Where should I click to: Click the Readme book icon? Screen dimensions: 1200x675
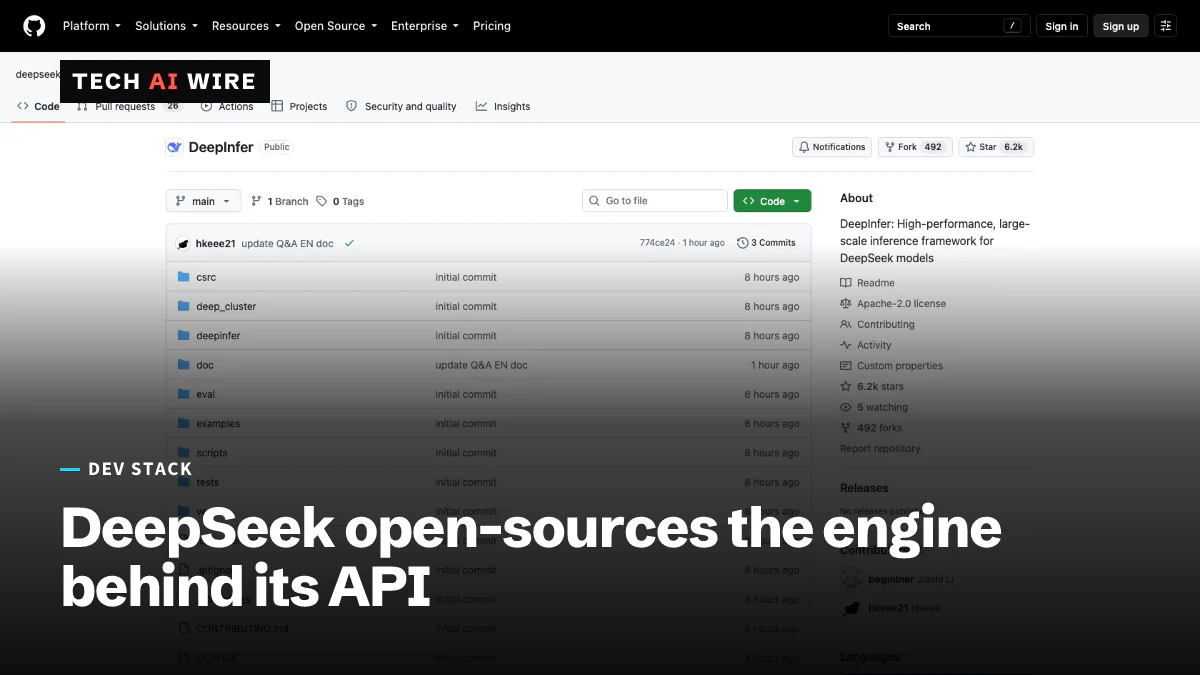(x=846, y=283)
